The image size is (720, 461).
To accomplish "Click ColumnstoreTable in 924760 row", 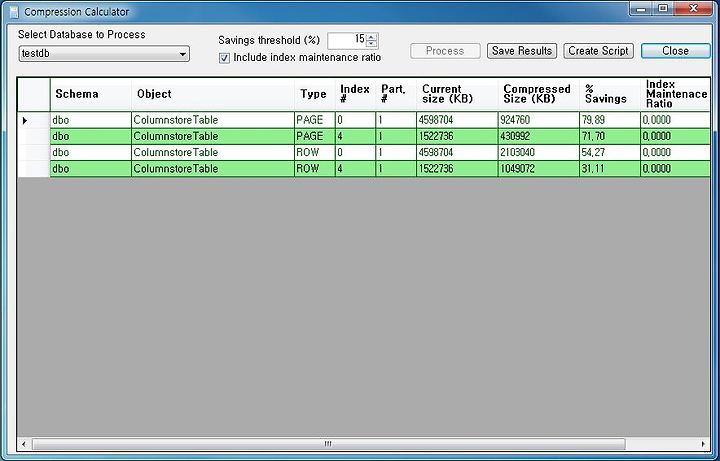I will coord(213,120).
